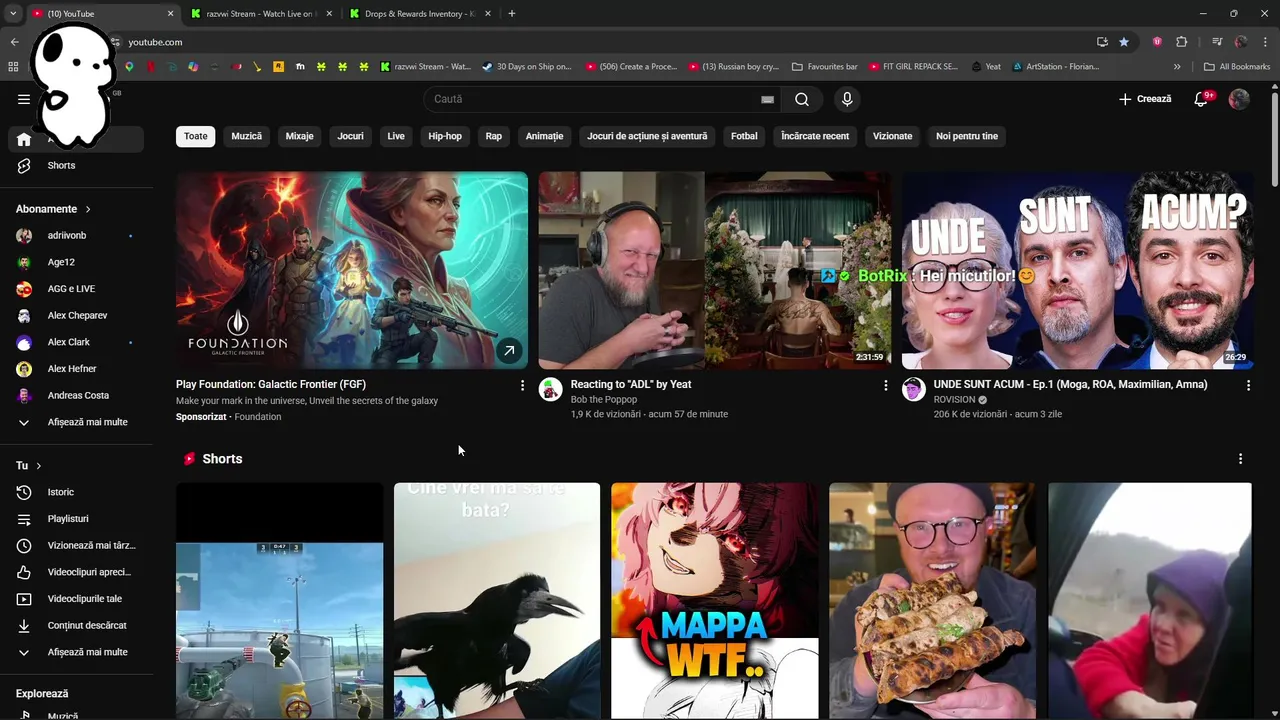Screen dimensions: 1280x720
Task: Open Alex Cheparev subscription channel
Action: point(76,316)
